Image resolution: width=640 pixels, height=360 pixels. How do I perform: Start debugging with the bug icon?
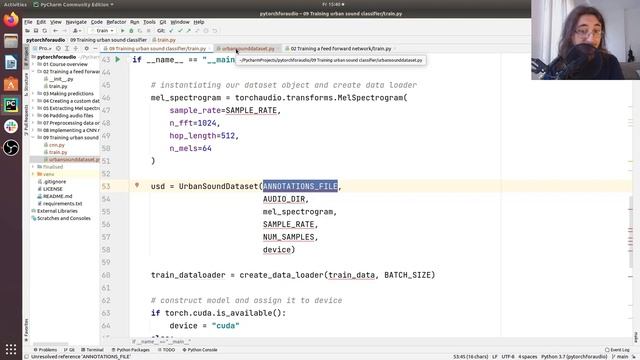tap(131, 31)
